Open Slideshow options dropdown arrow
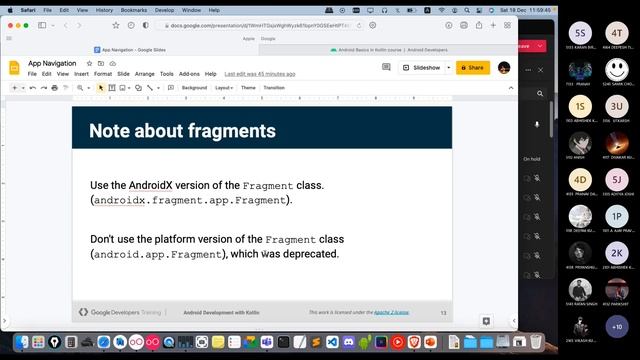The image size is (640, 360). click(449, 68)
